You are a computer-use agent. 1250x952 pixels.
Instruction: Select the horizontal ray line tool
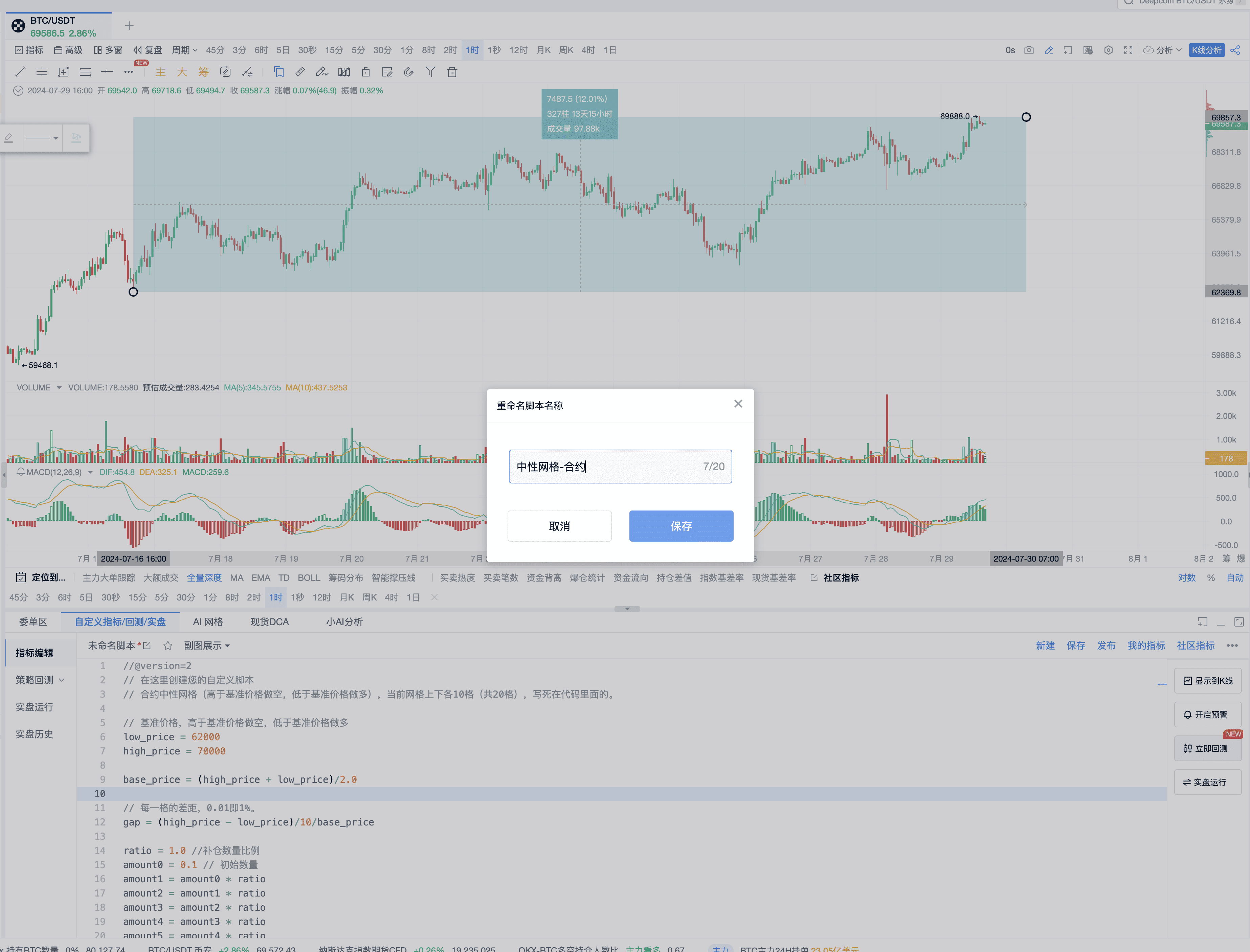tap(107, 72)
